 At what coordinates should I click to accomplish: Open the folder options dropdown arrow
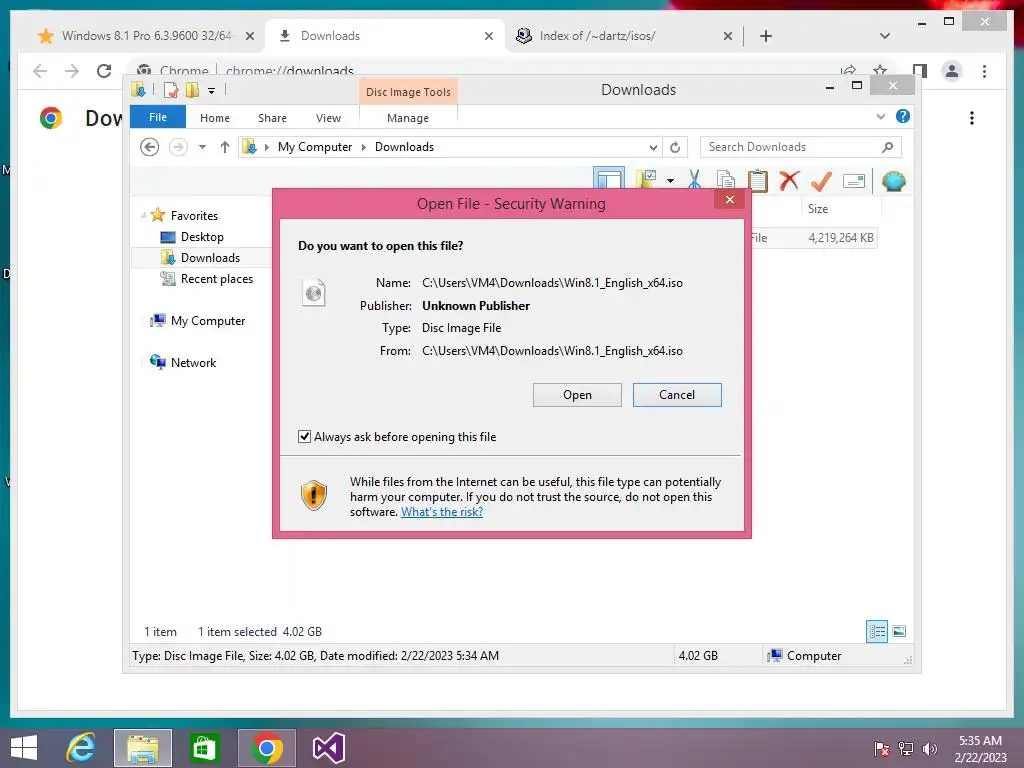670,180
